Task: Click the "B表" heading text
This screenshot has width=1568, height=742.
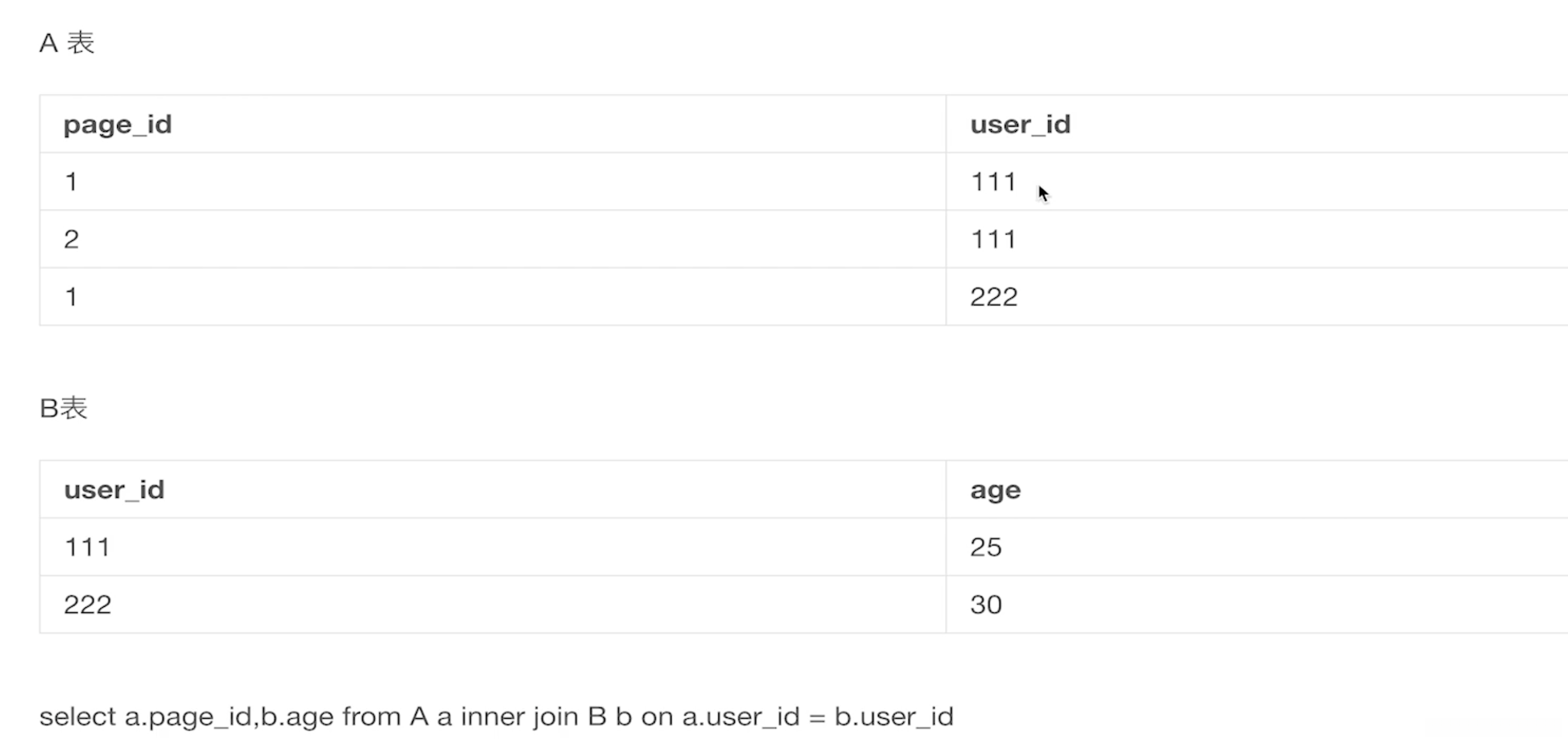Action: point(63,408)
